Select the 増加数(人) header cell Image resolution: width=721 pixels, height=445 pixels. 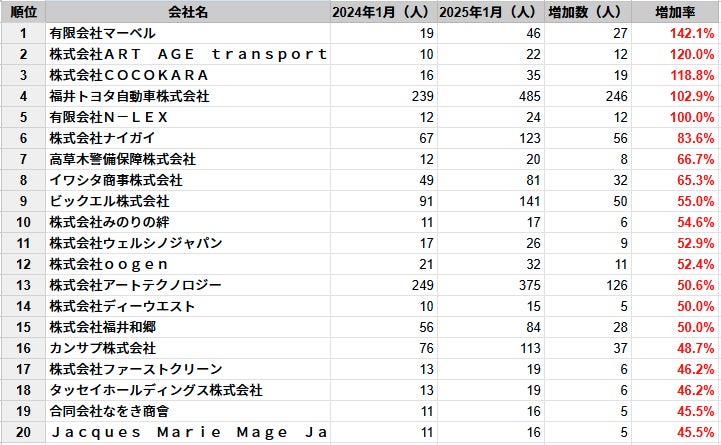click(x=589, y=12)
